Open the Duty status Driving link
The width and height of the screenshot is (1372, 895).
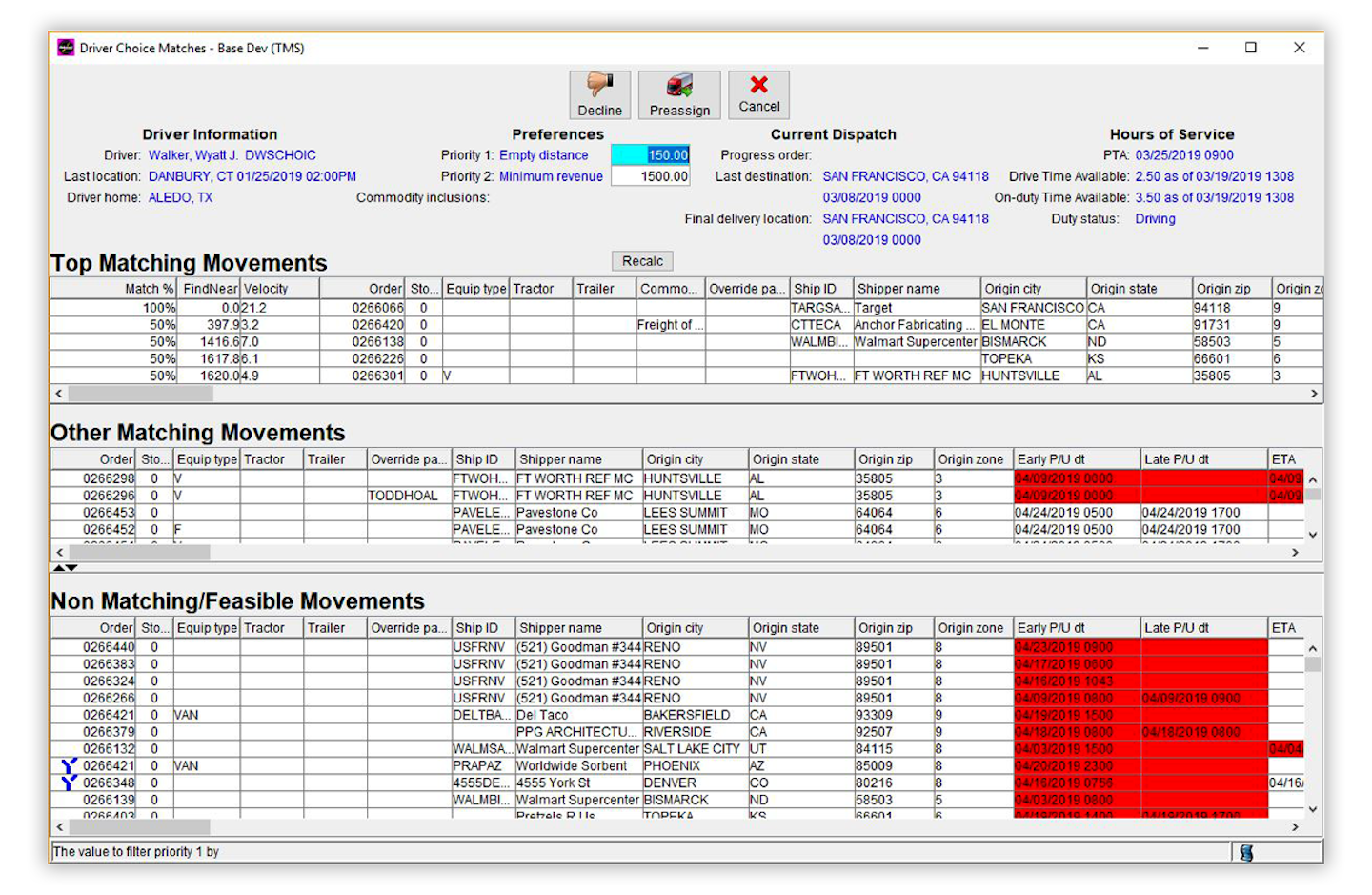click(x=1155, y=218)
